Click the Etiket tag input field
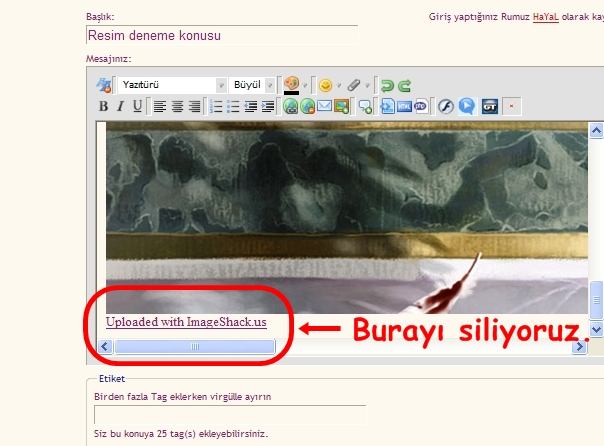Image resolution: width=604 pixels, height=446 pixels. coord(230,414)
